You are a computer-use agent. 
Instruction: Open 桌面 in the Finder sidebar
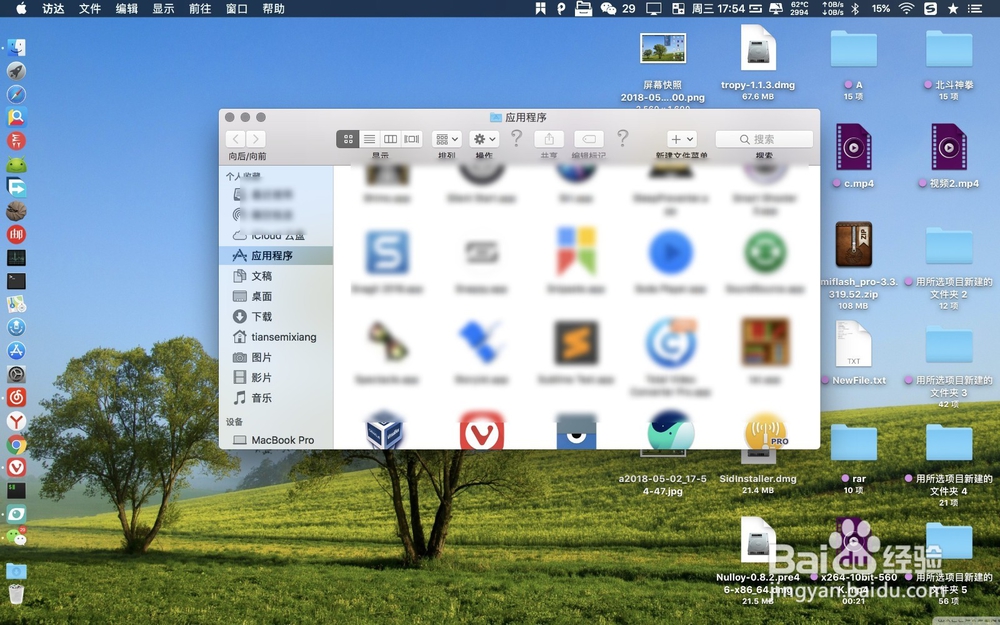click(x=276, y=296)
